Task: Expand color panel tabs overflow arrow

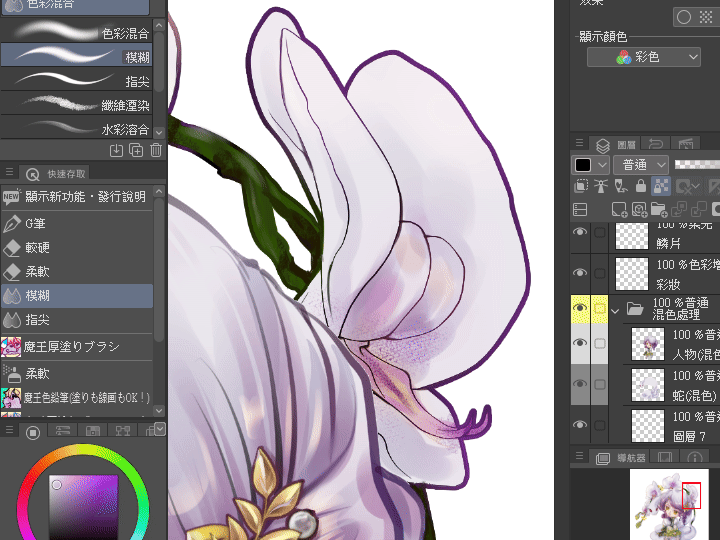Action: pyautogui.click(x=160, y=429)
